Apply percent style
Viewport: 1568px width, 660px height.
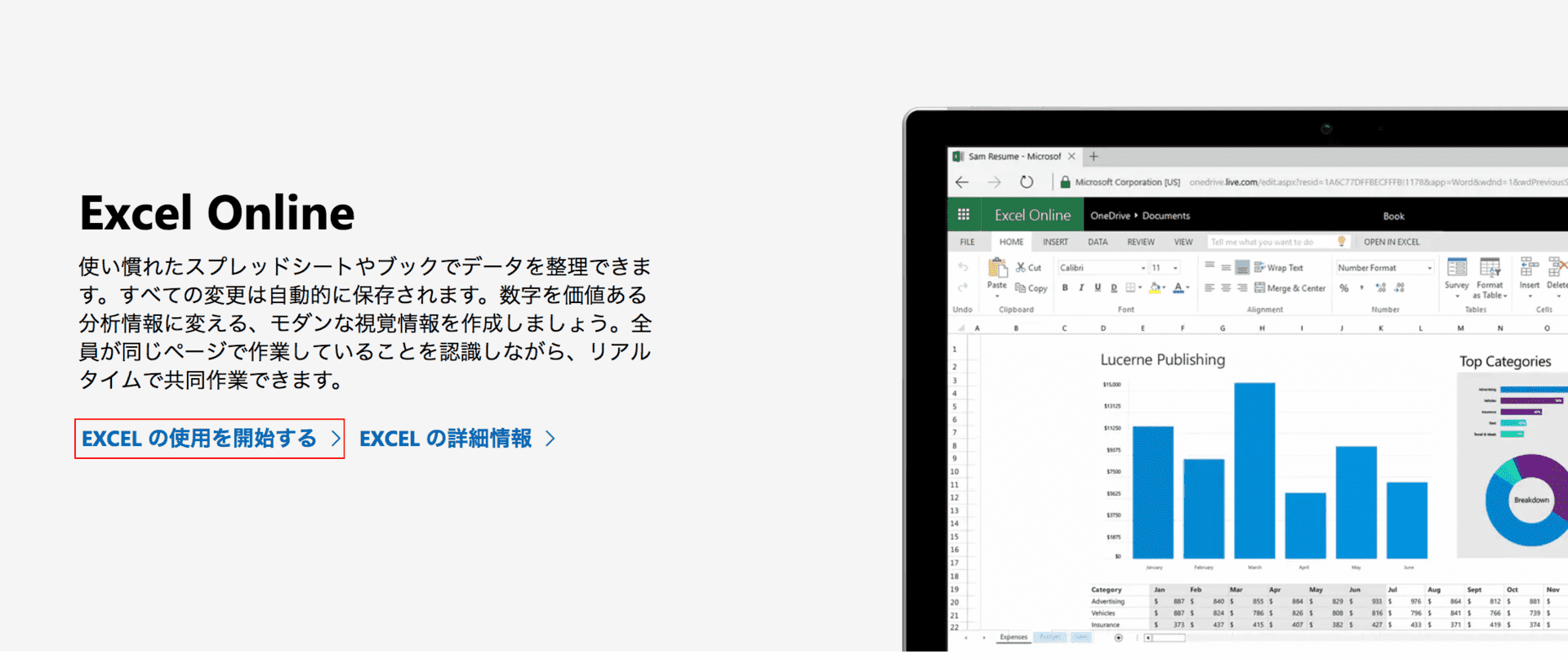[x=1344, y=288]
